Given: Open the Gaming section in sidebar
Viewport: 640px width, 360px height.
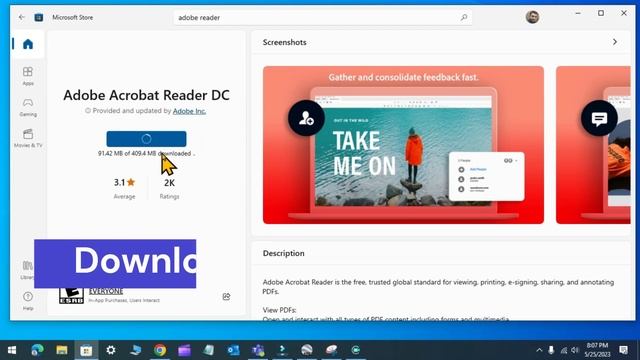Looking at the screenshot, I should click(28, 107).
